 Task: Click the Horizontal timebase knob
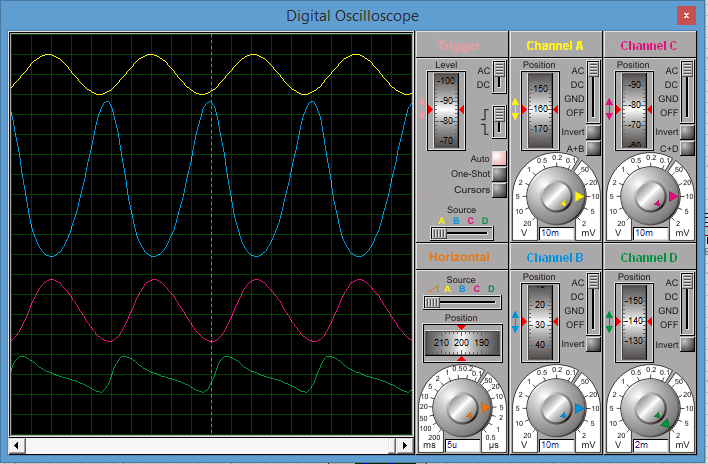tap(461, 409)
